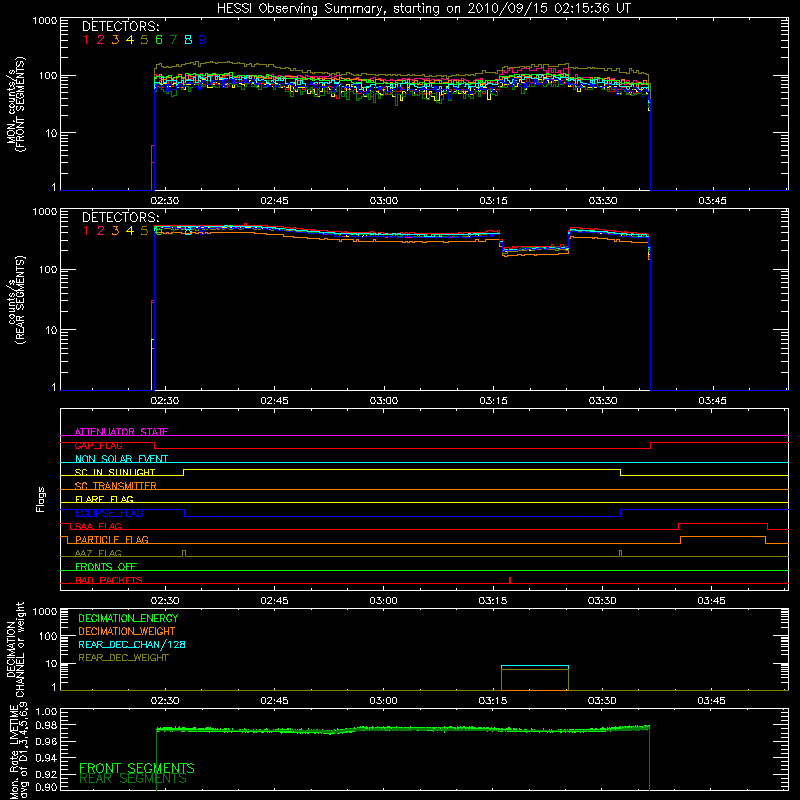Click DETECTORS: label in the front segments plot
This screenshot has width=800, height=800.
click(x=120, y=27)
